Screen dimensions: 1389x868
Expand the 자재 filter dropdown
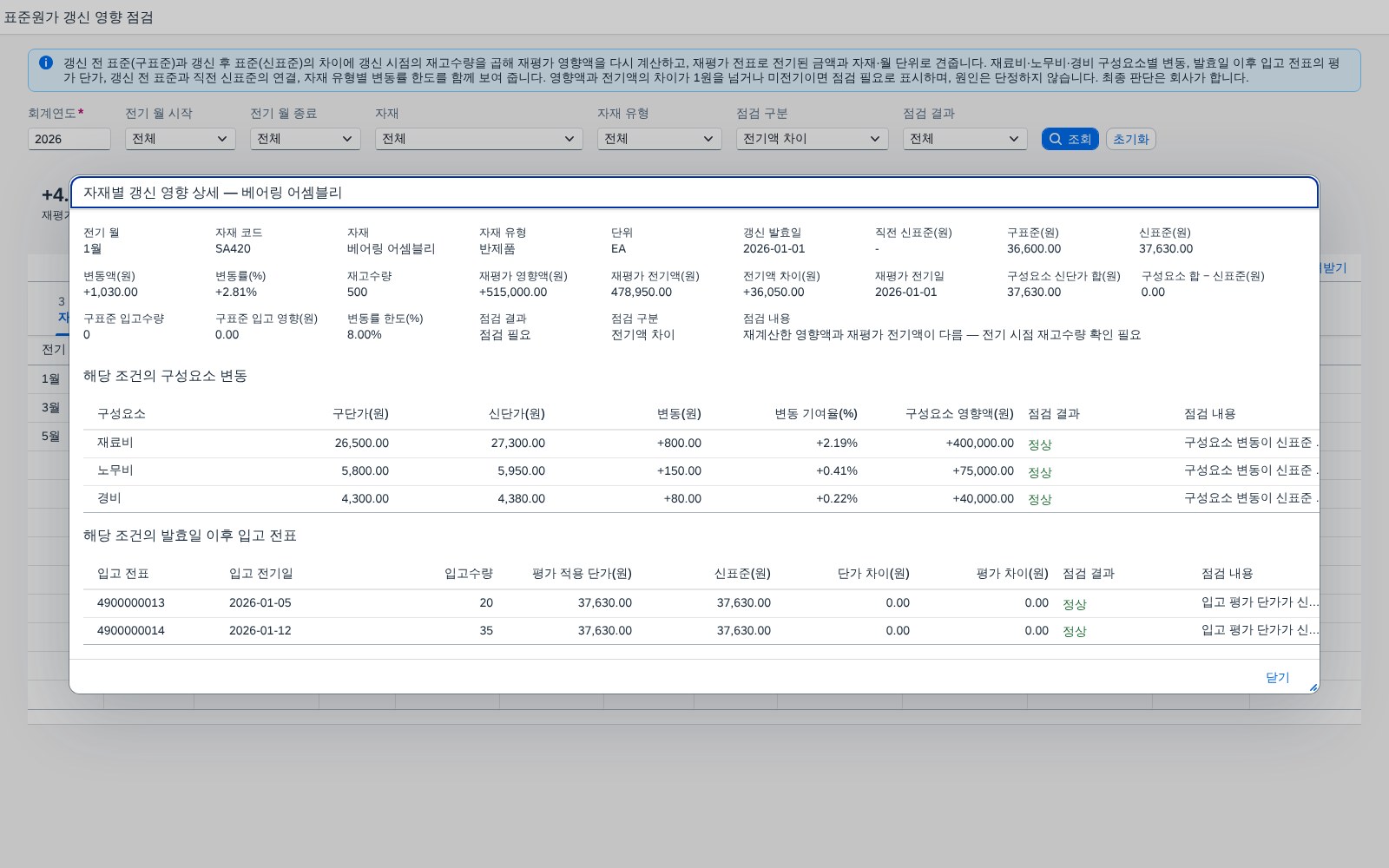coord(478,139)
